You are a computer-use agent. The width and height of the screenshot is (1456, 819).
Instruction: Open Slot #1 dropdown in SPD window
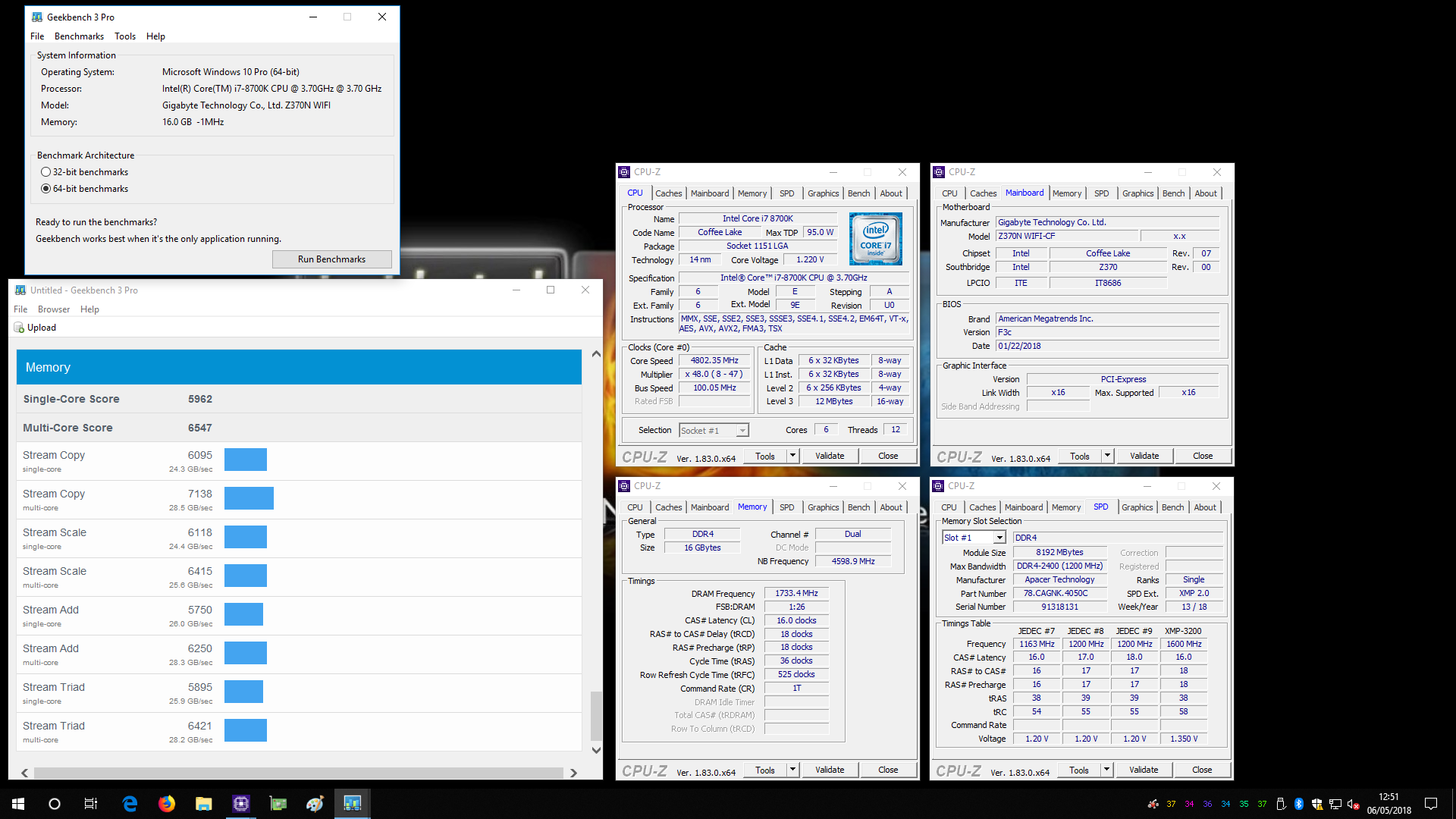point(974,538)
